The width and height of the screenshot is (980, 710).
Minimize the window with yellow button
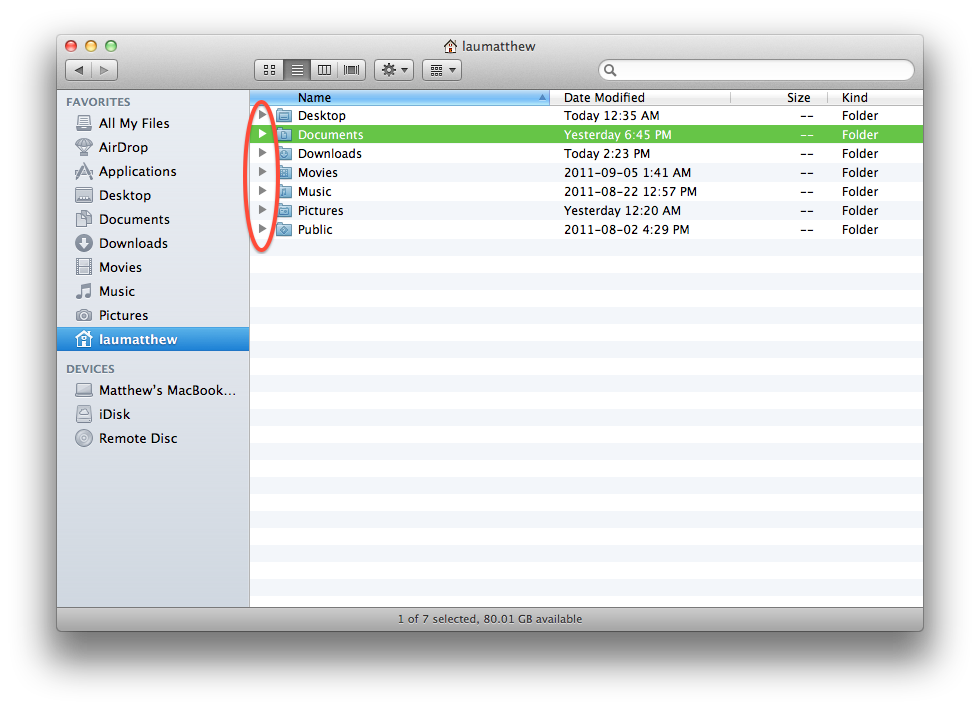[91, 46]
